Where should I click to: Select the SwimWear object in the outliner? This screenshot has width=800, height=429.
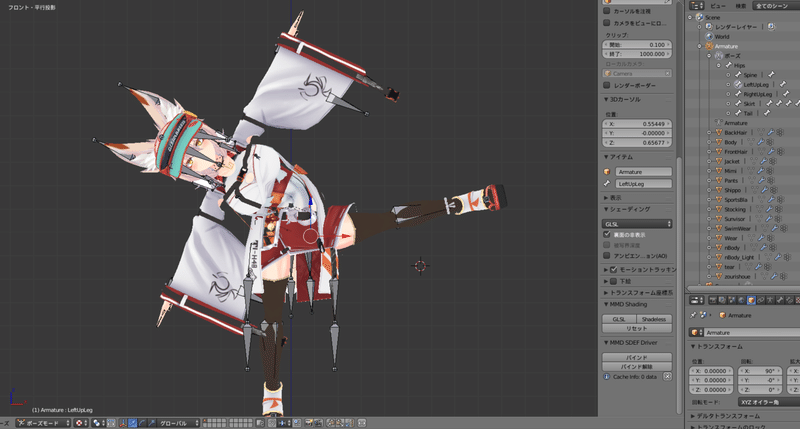pyautogui.click(x=737, y=229)
